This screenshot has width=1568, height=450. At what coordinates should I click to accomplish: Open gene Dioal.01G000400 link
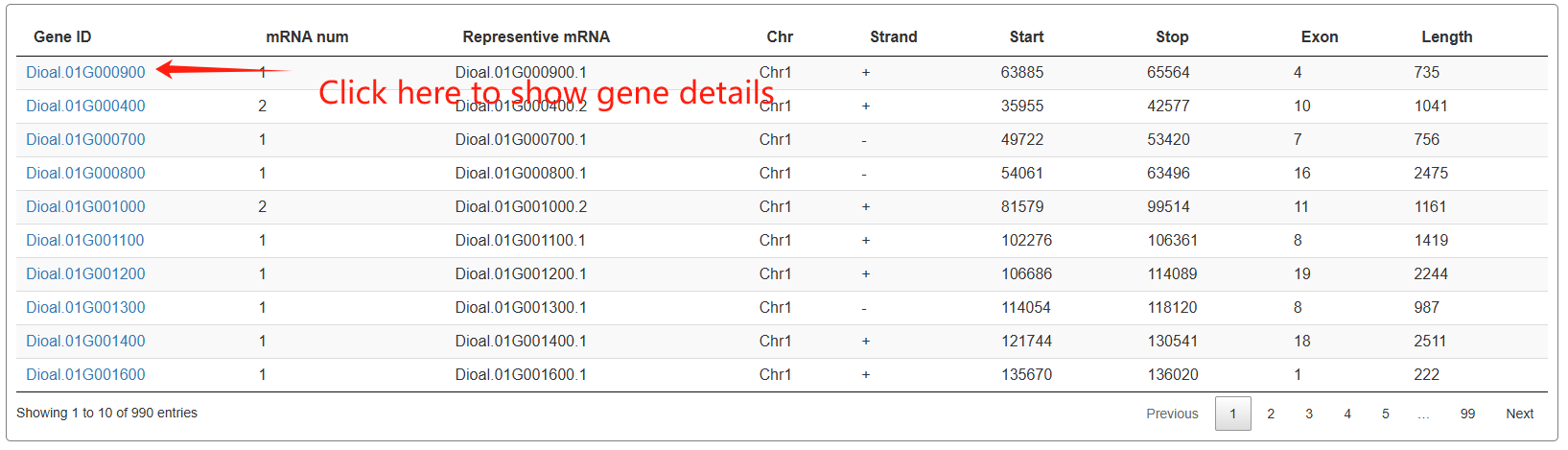tap(85, 107)
